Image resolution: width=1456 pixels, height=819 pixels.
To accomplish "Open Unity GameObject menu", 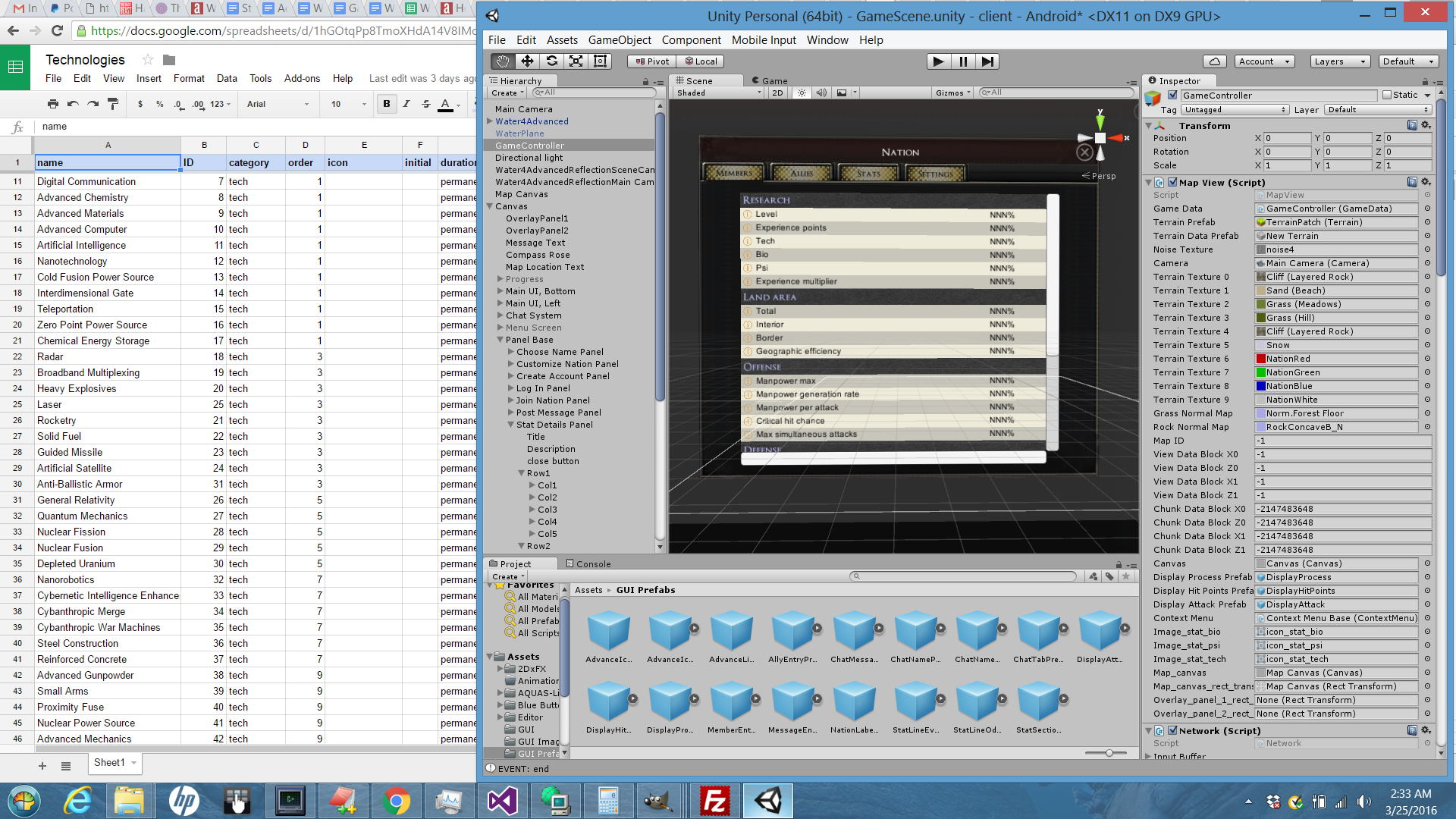I will (x=620, y=40).
